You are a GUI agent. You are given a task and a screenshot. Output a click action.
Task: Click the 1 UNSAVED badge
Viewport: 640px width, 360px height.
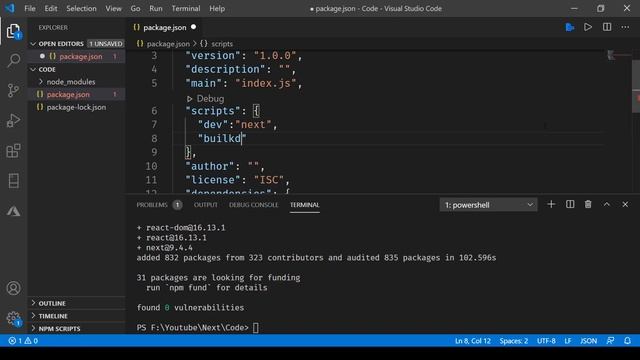click(x=106, y=44)
